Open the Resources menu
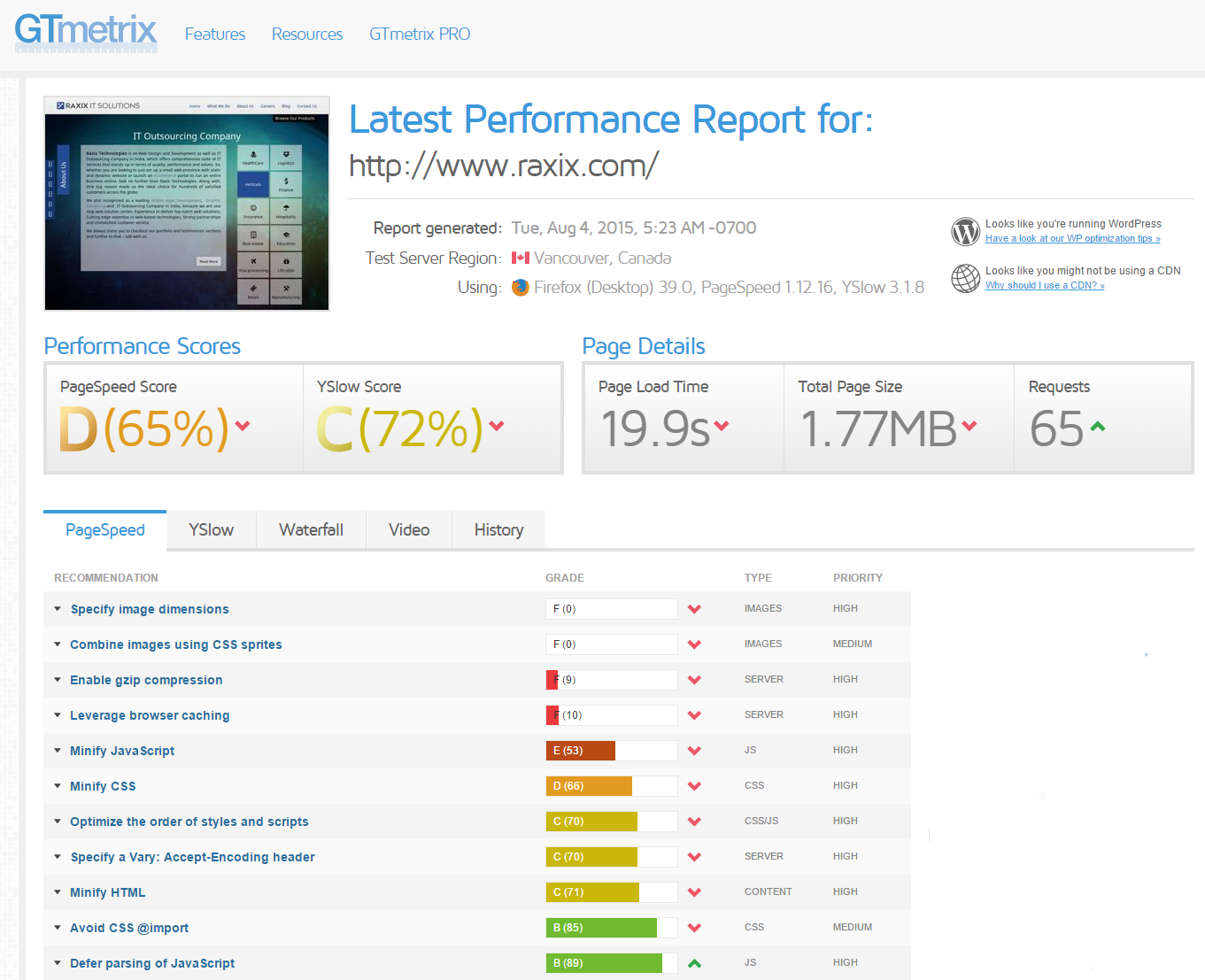1205x980 pixels. pos(307,34)
